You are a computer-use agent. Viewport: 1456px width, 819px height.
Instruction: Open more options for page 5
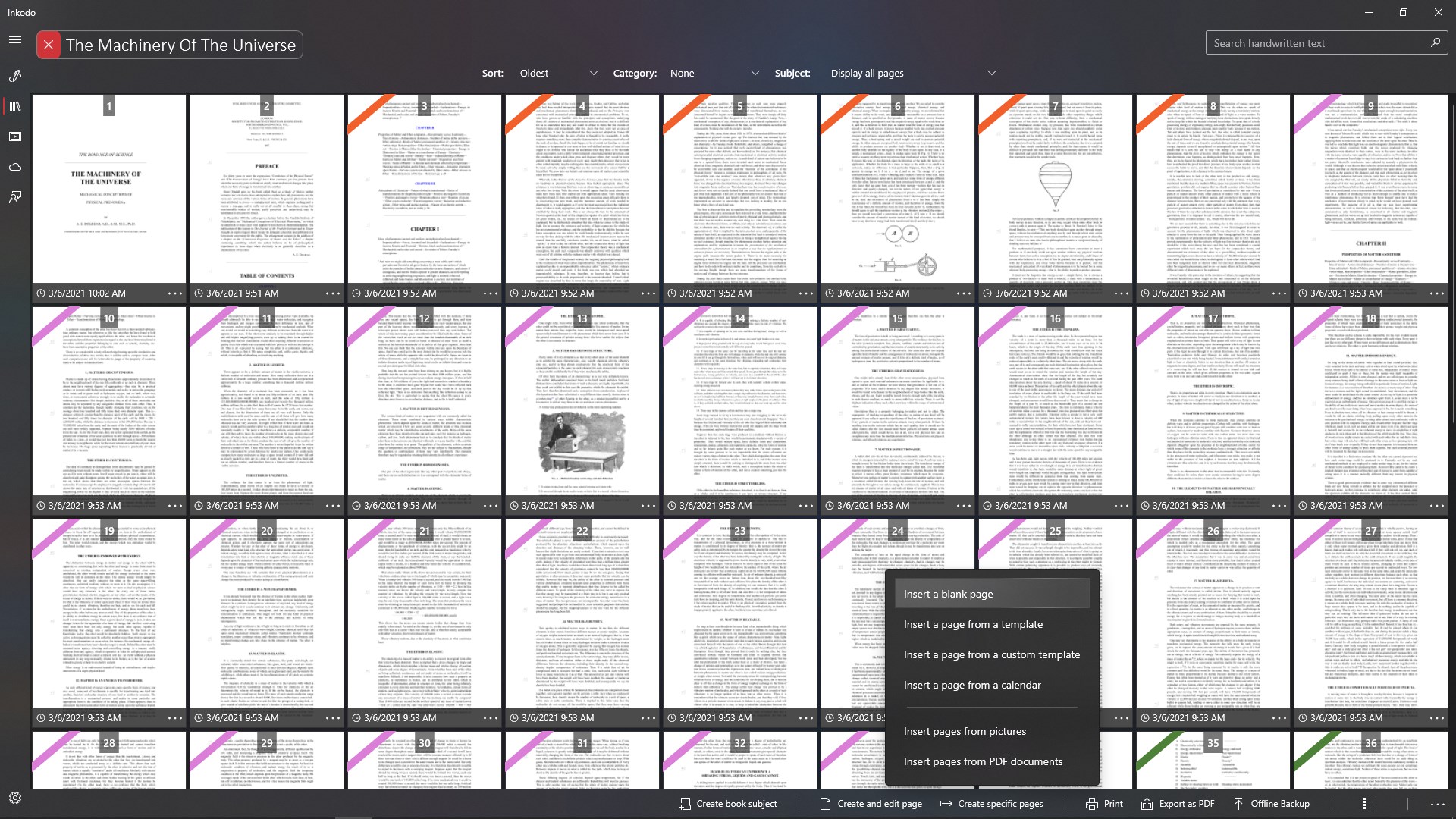[x=806, y=293]
